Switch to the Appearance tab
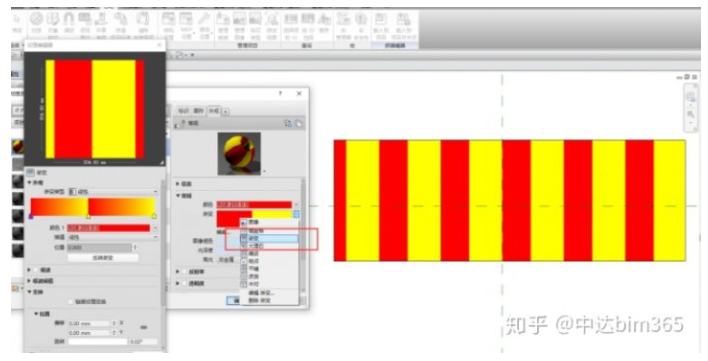The width and height of the screenshot is (708, 361). [x=214, y=111]
